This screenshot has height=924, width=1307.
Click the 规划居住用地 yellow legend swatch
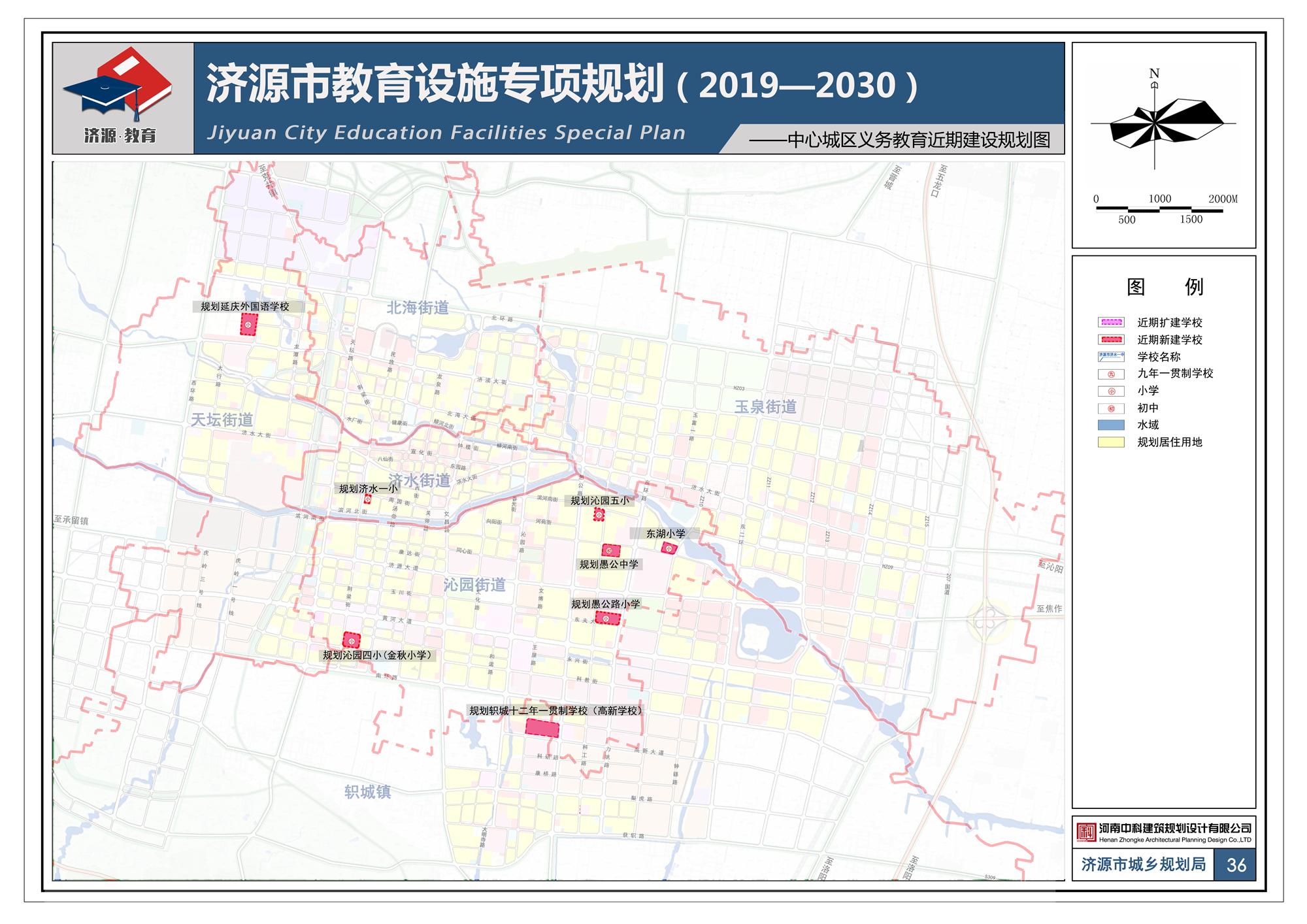(x=1111, y=442)
